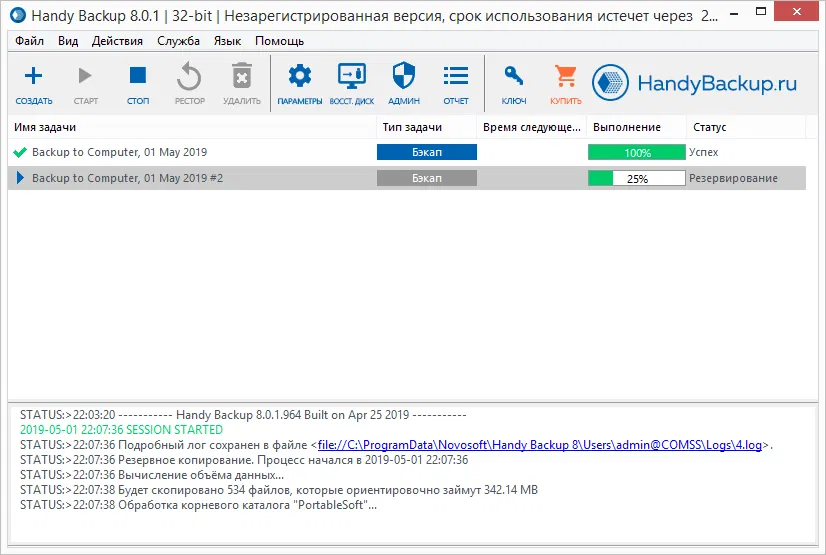Click the green checkmark of first backup task
826x555 pixels.
tap(20, 153)
